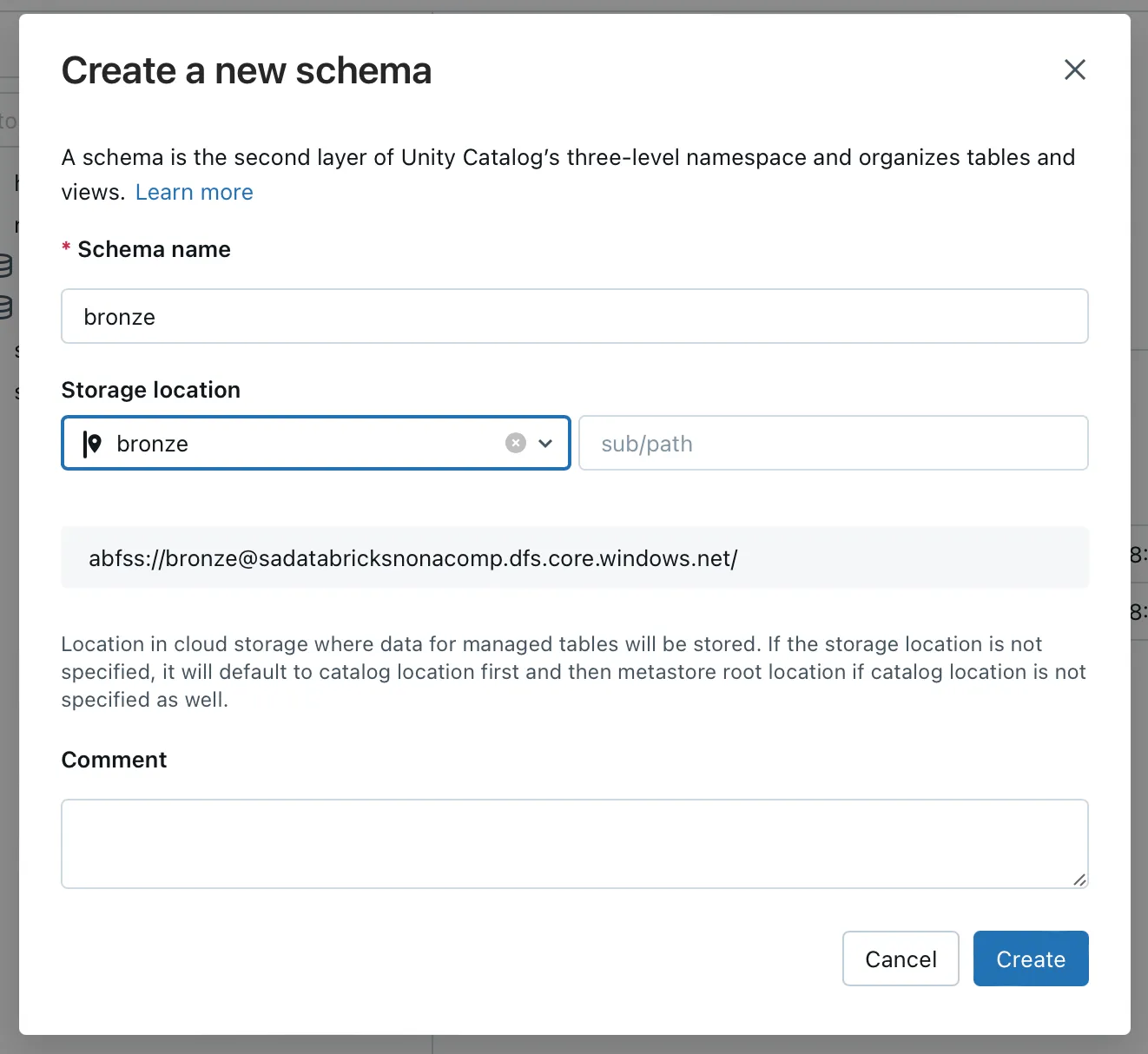Expand the storage location dropdown chevron
The height and width of the screenshot is (1054, 1148).
point(545,444)
